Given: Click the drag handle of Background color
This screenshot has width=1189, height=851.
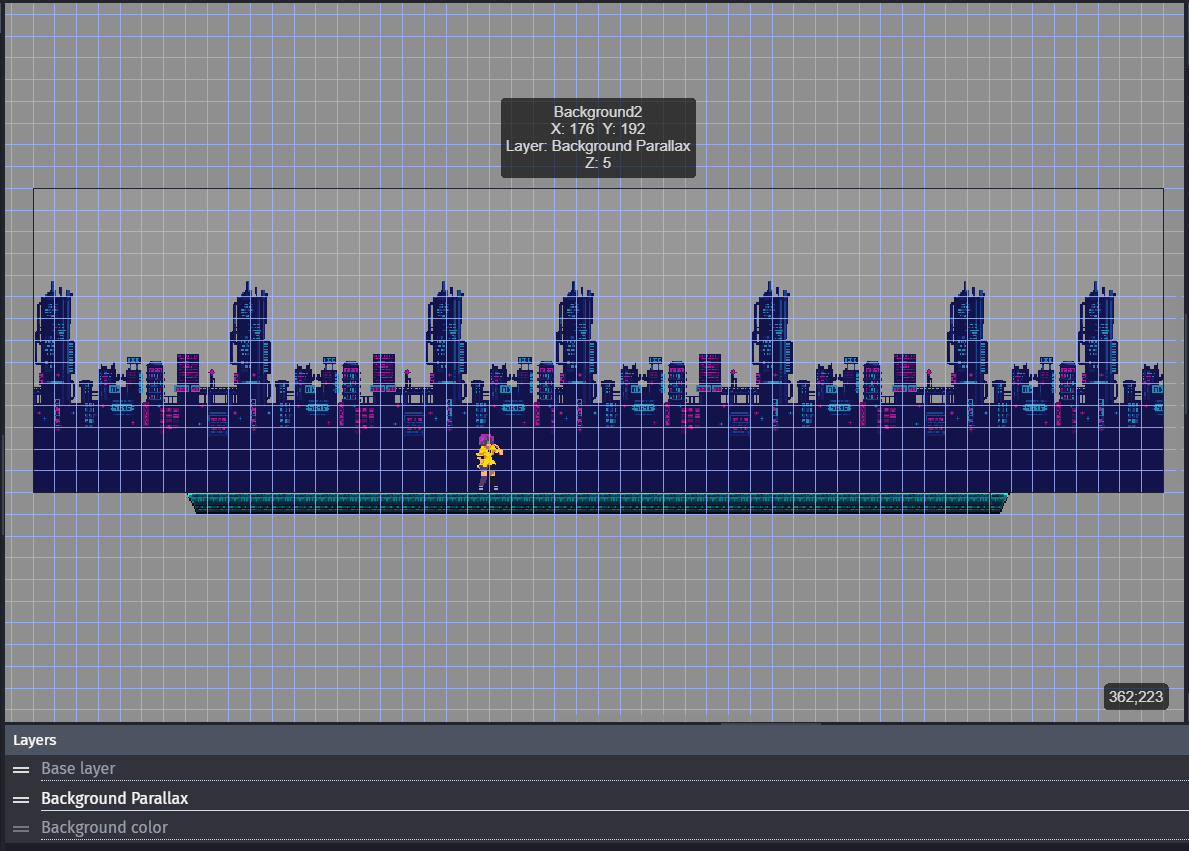Looking at the screenshot, I should point(21,828).
